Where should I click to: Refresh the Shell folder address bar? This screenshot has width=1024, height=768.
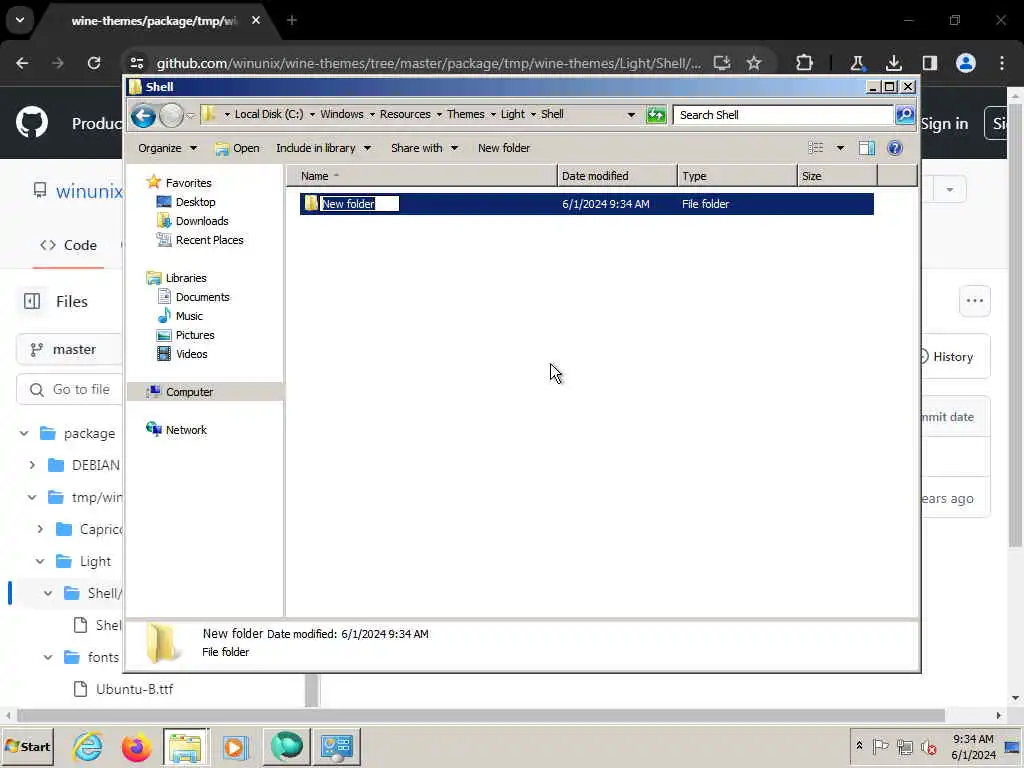(x=656, y=115)
